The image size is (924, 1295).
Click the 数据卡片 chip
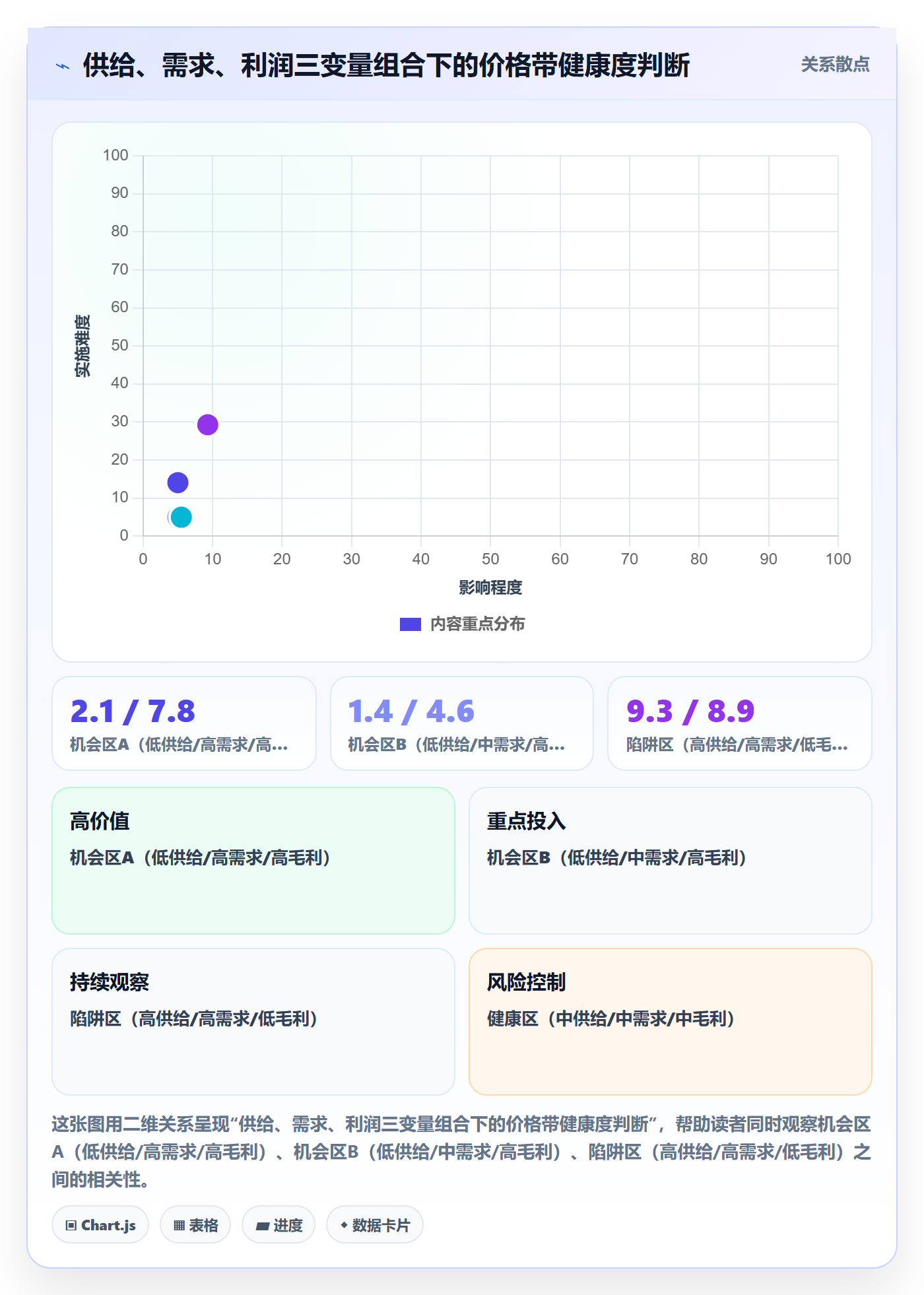[x=375, y=1225]
